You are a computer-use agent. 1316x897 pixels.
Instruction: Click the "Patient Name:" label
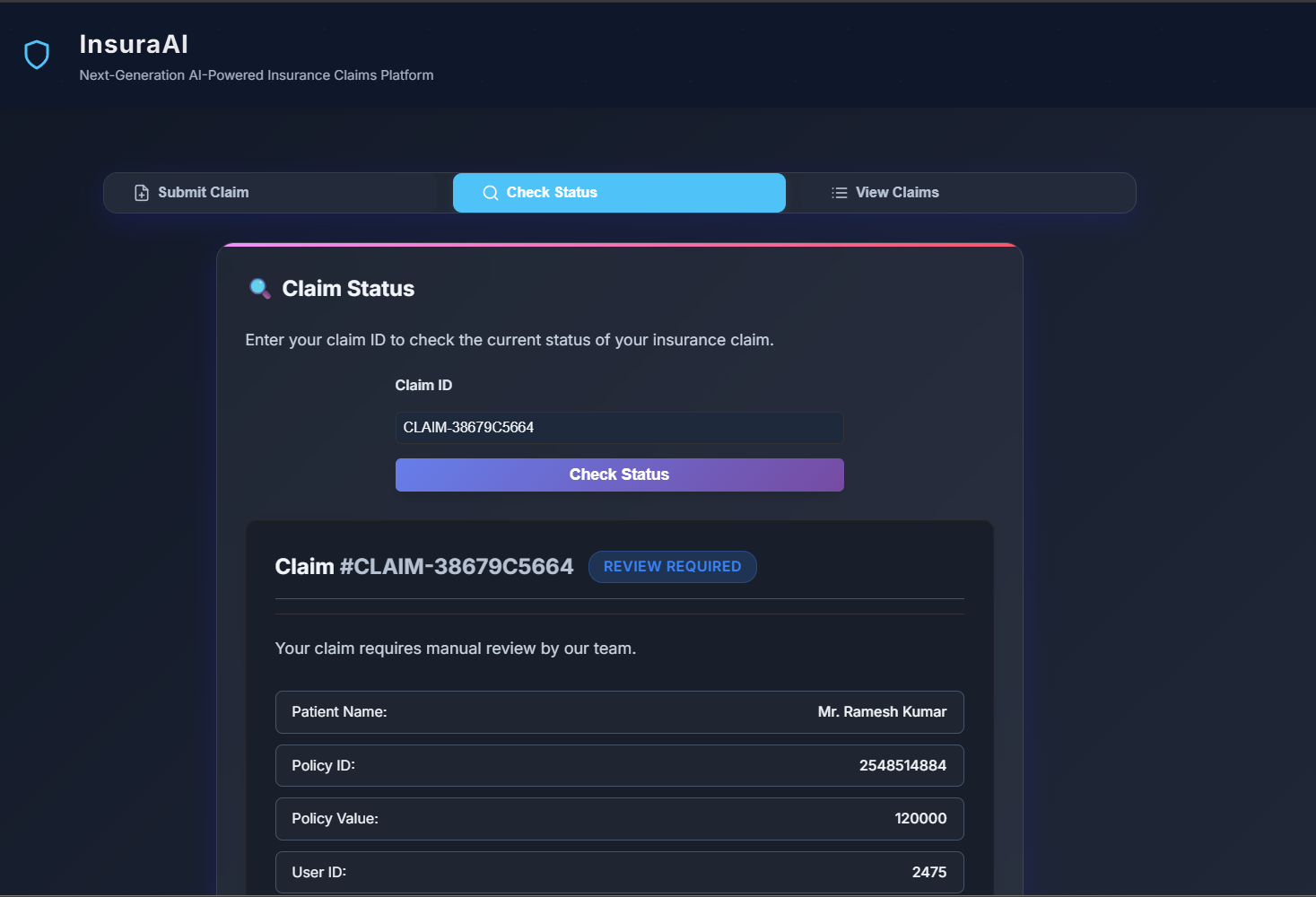pyautogui.click(x=339, y=712)
